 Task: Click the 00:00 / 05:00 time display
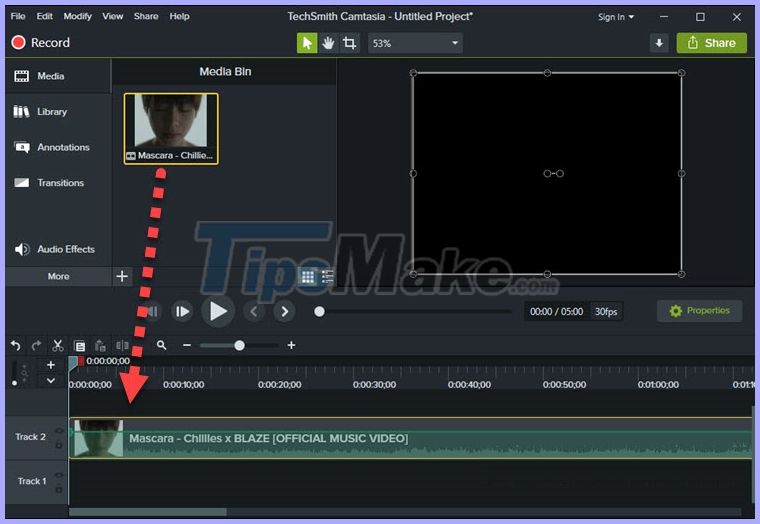click(556, 312)
